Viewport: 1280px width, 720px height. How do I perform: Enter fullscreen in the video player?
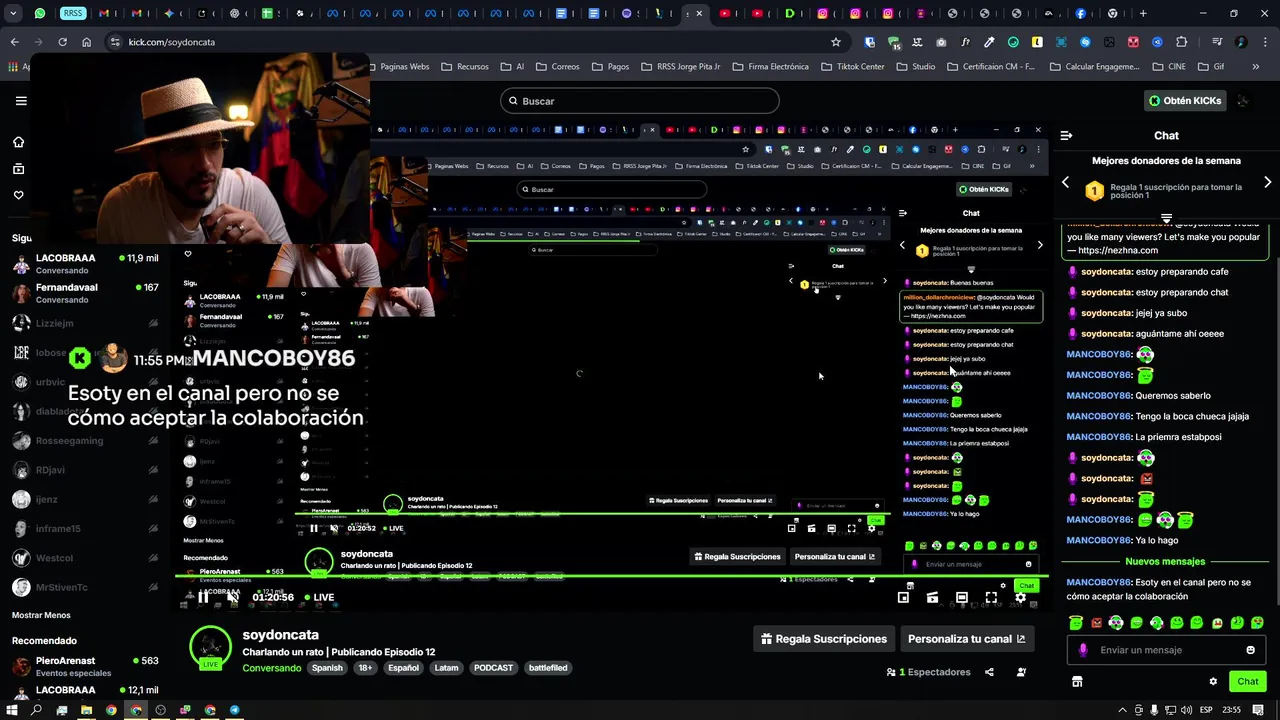[991, 598]
